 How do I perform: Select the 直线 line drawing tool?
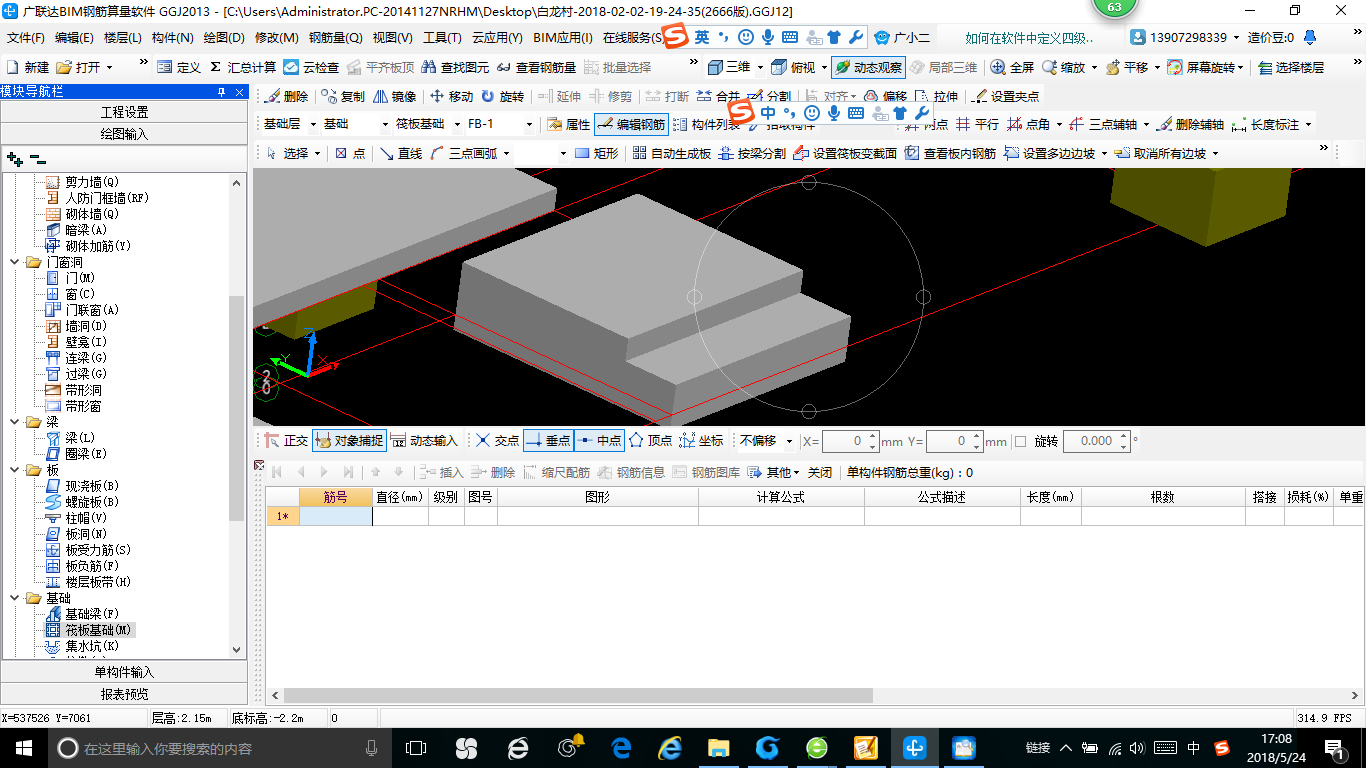(x=400, y=153)
